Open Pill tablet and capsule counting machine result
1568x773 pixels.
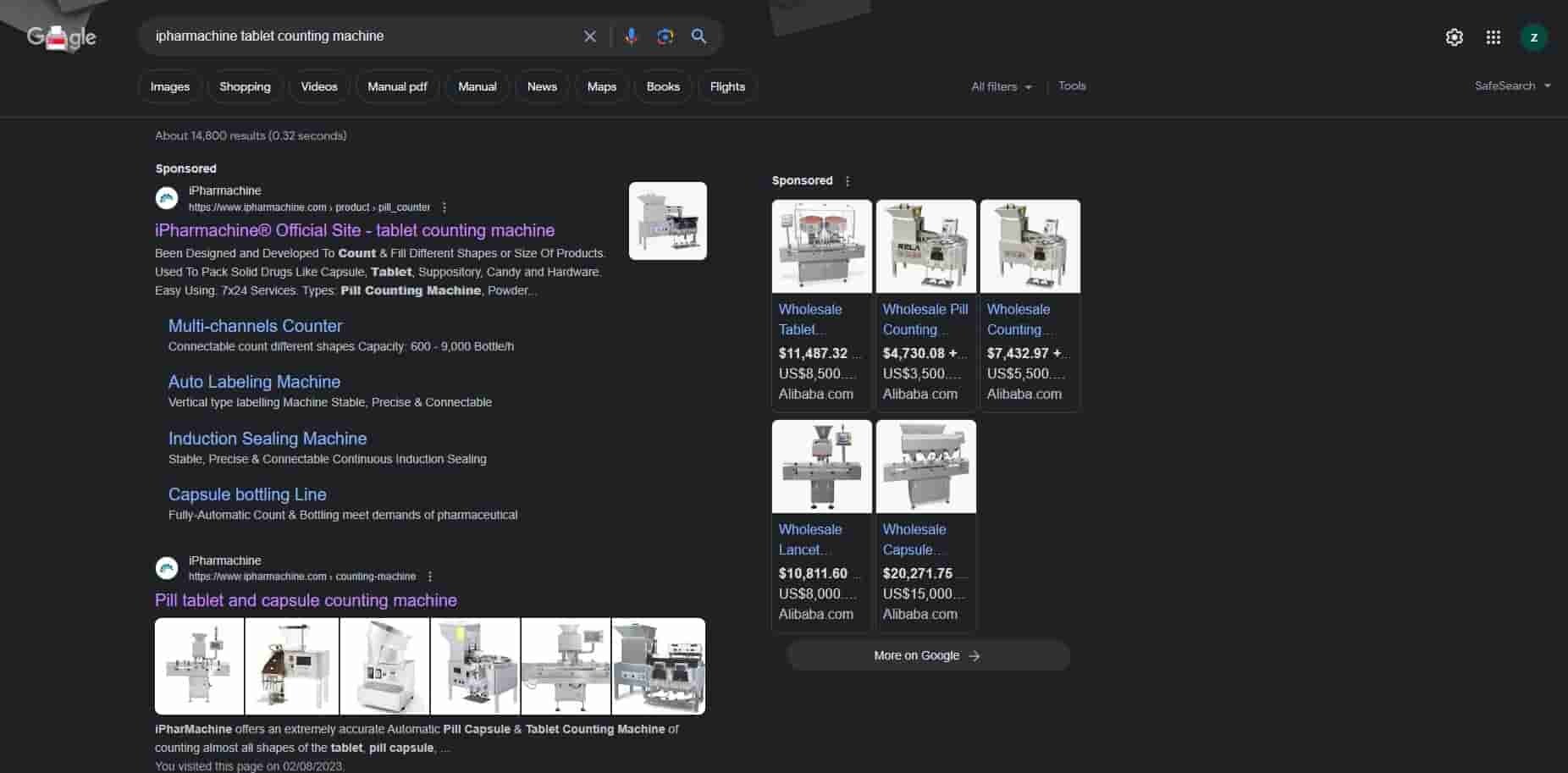(306, 600)
